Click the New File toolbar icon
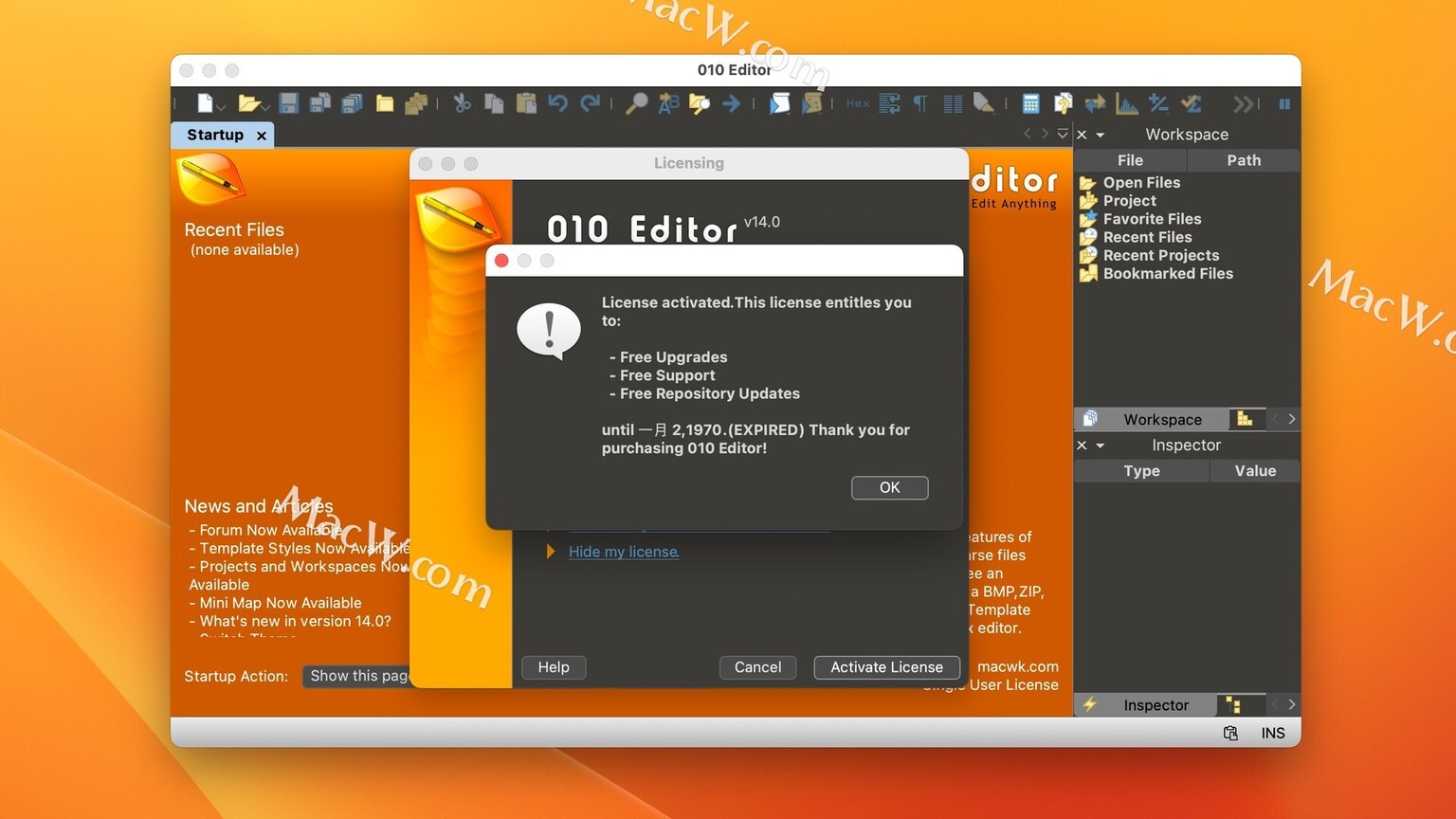Screen dimensions: 1456x819 [204, 103]
